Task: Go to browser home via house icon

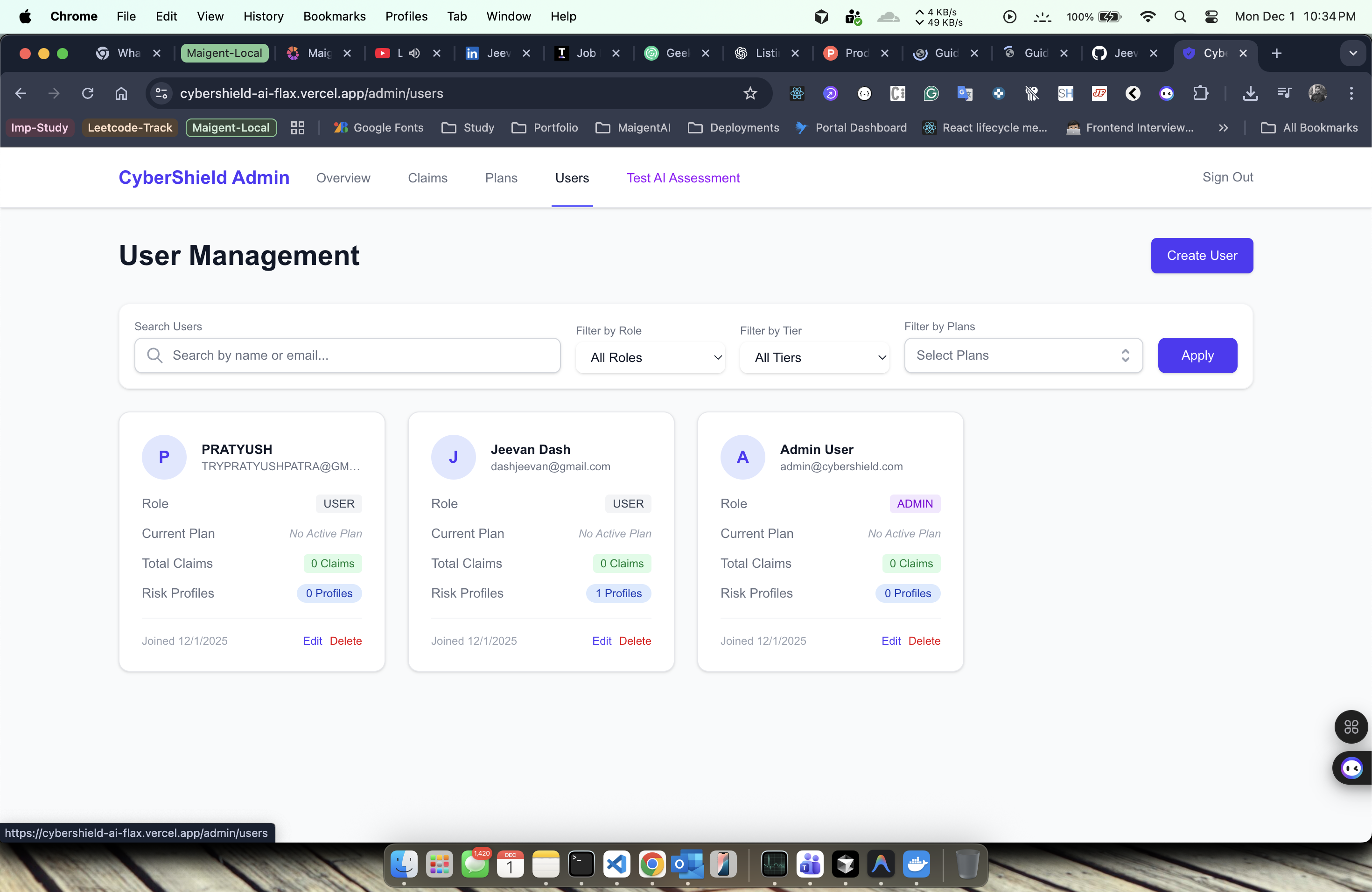Action: [121, 93]
